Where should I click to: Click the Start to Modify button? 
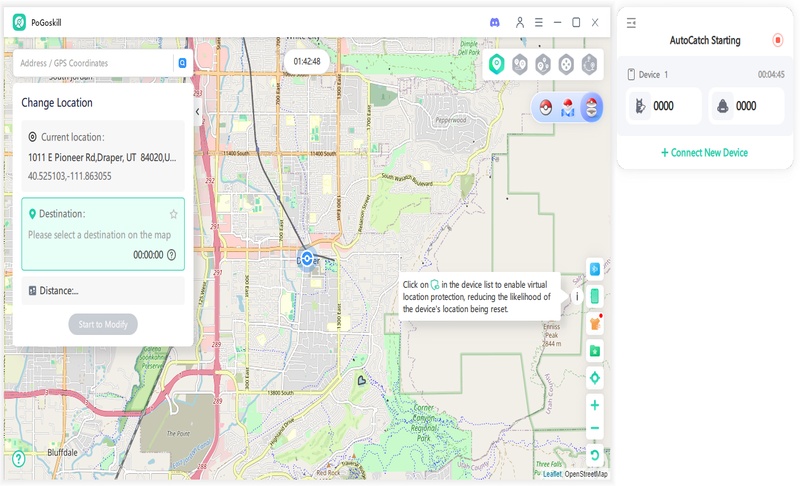[103, 324]
